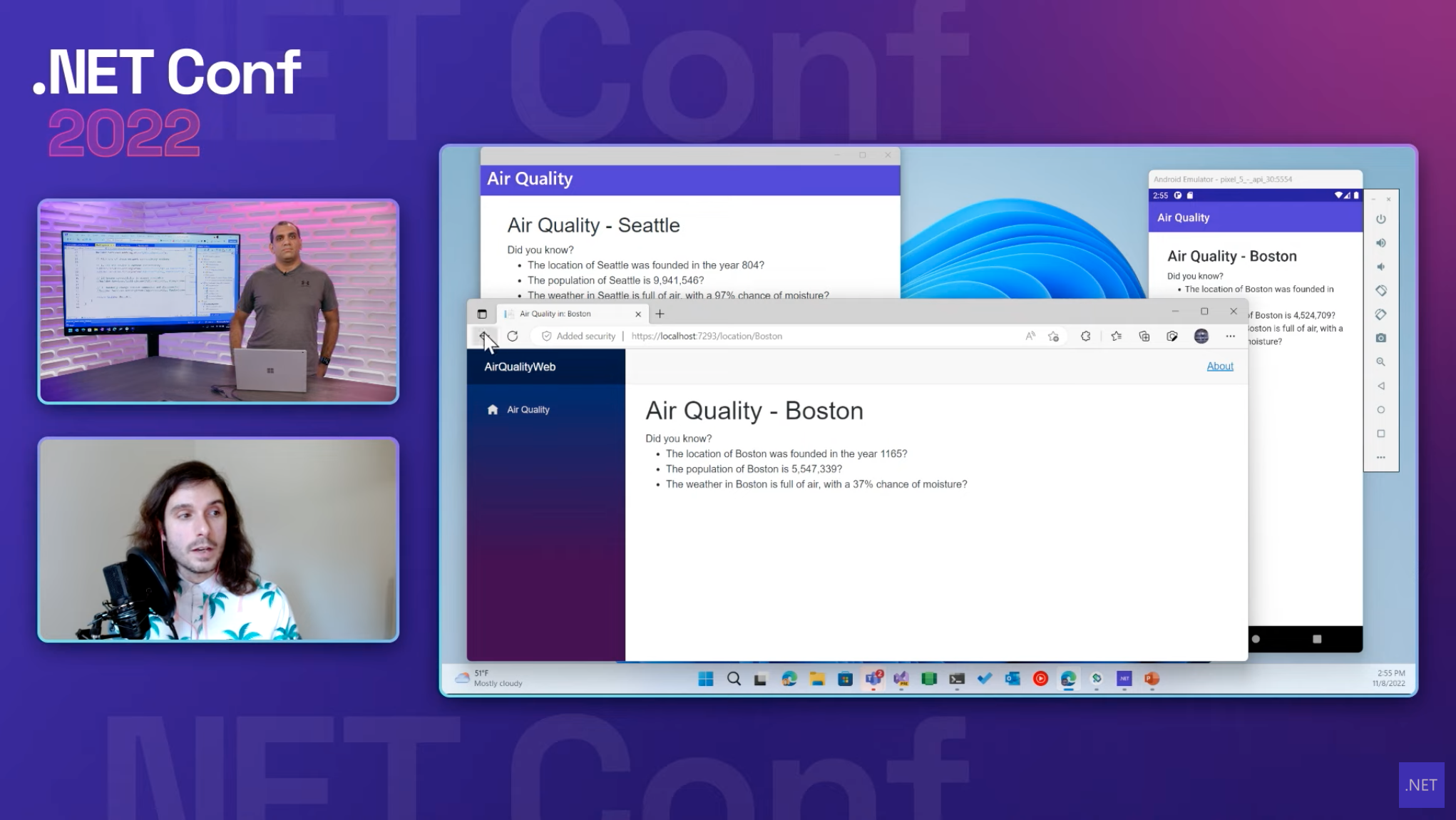Image resolution: width=1456 pixels, height=820 pixels.
Task: Click the emulator zoom icon
Action: 1380,362
